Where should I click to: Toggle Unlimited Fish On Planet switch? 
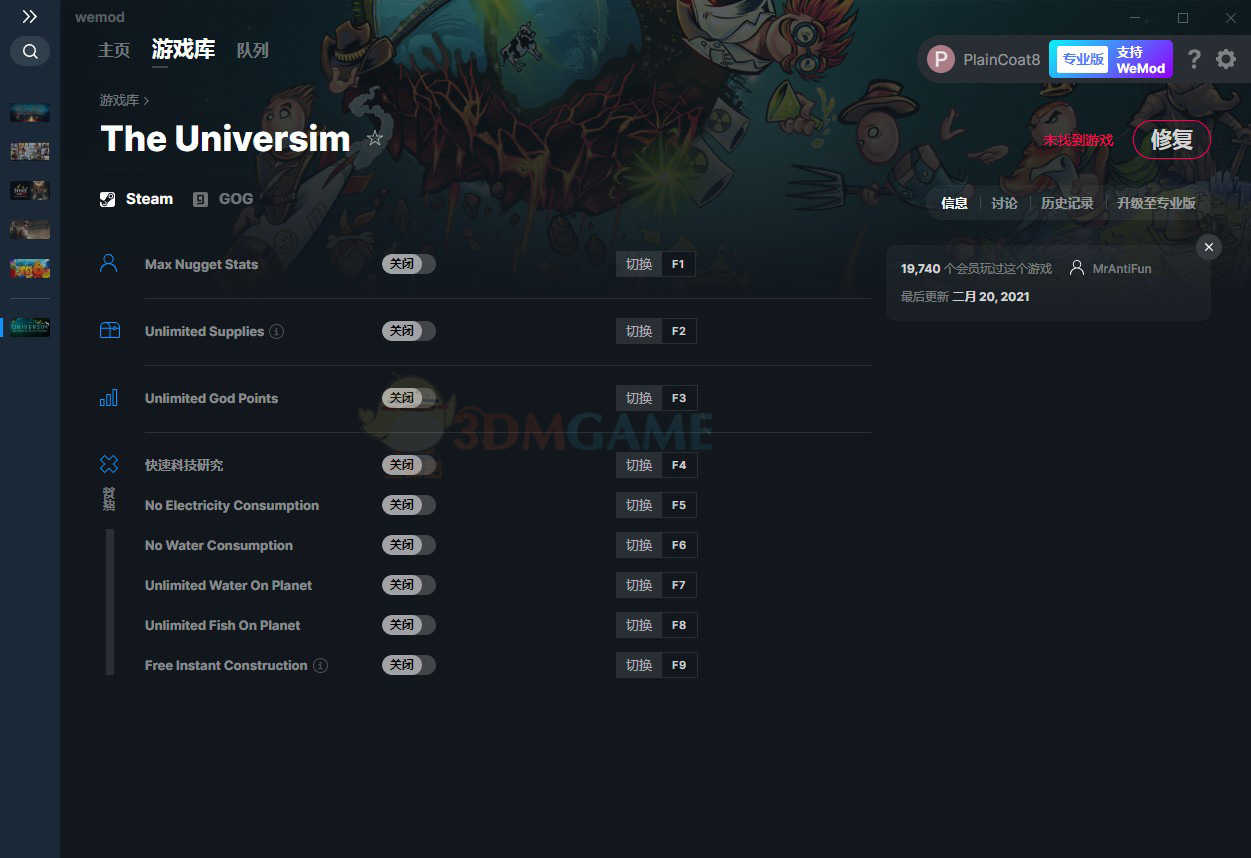(x=409, y=625)
